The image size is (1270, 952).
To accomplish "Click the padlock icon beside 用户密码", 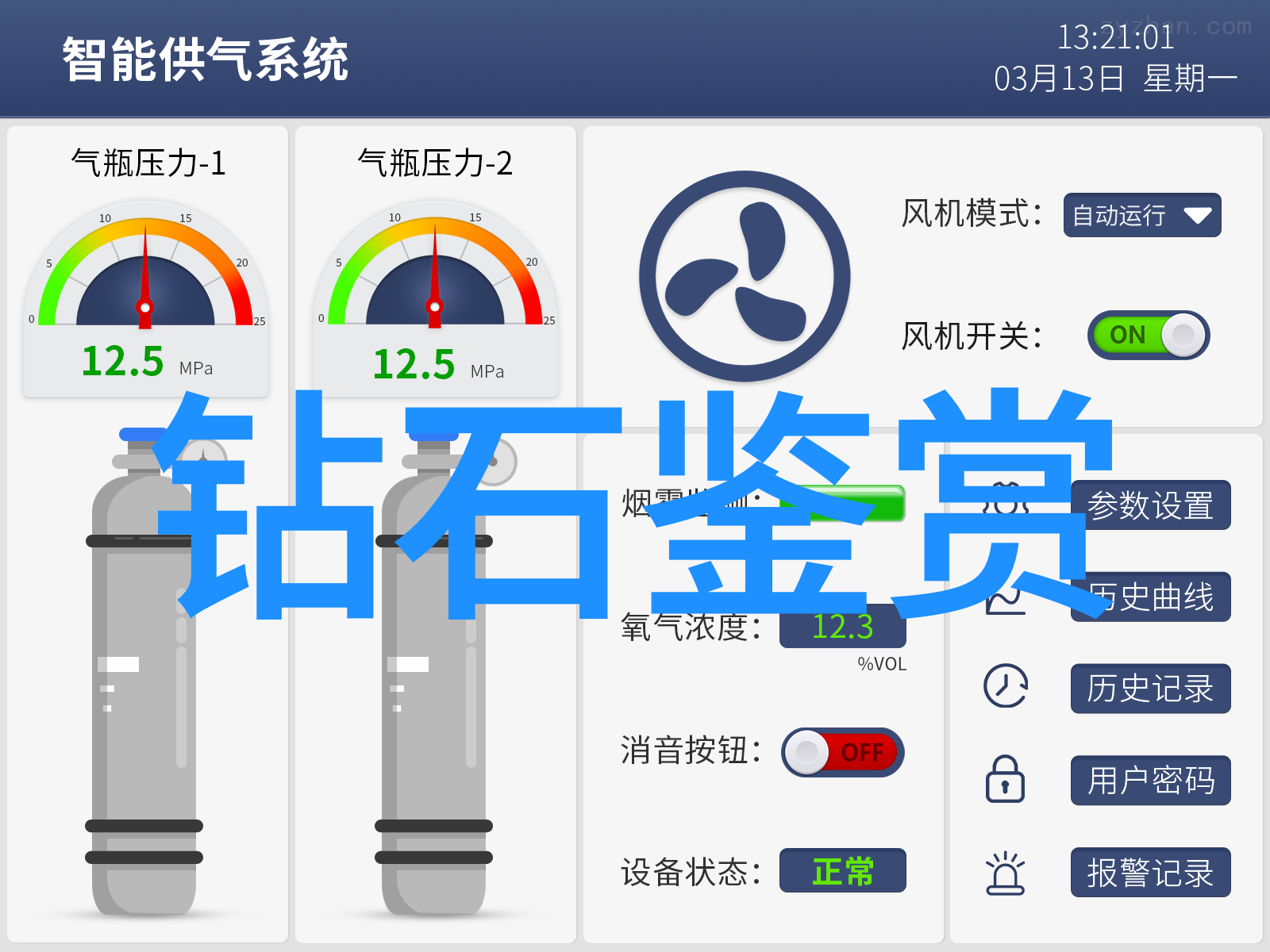I will 1005,779.
